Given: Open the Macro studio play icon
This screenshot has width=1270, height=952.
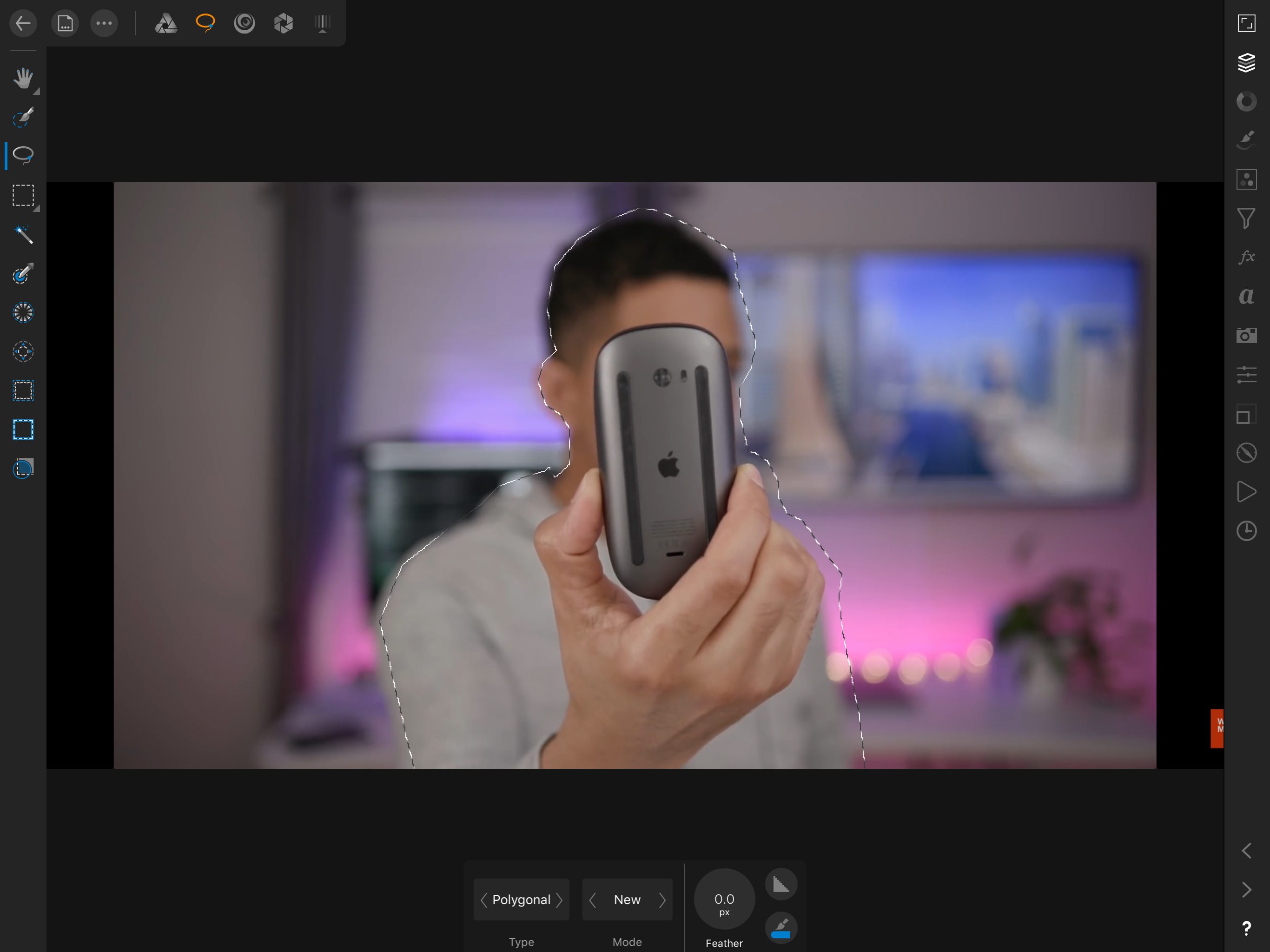Looking at the screenshot, I should point(1246,492).
